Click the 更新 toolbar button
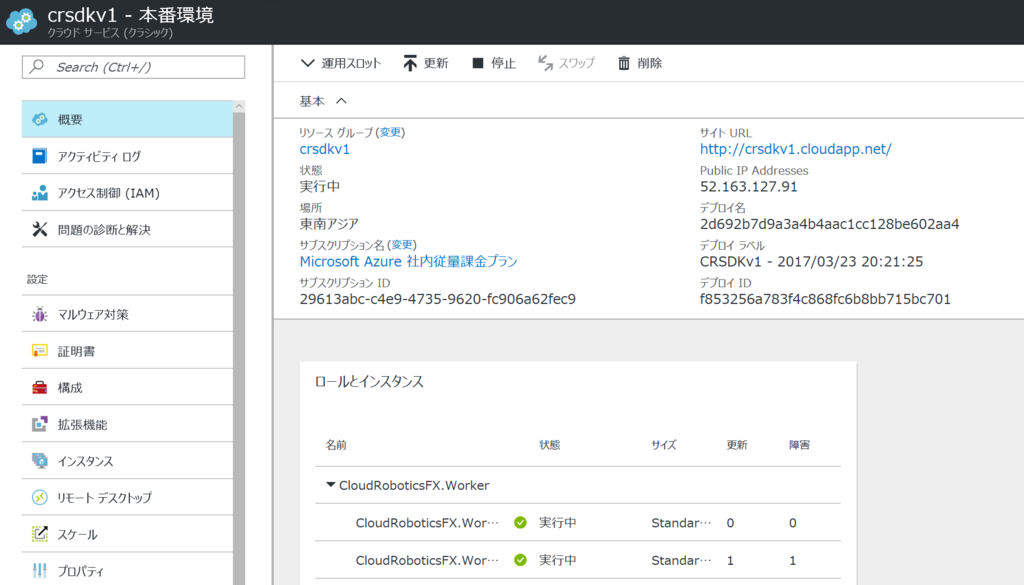 [x=426, y=63]
